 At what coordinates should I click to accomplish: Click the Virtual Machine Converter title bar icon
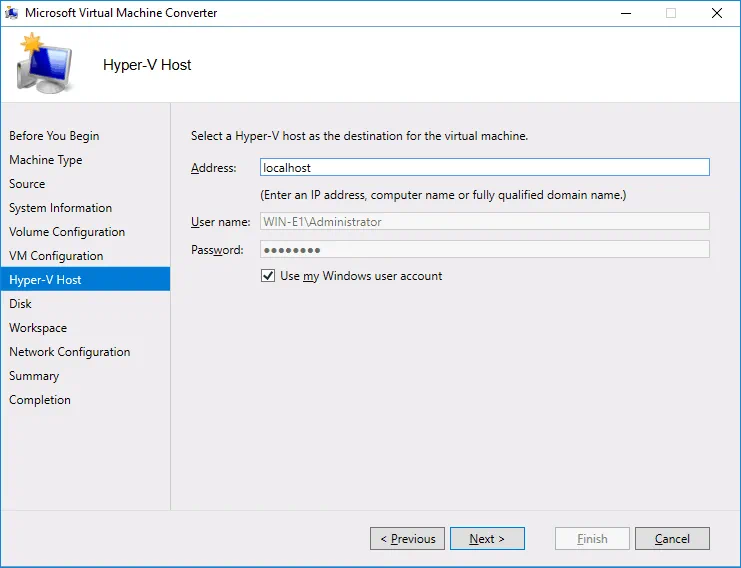(12, 13)
